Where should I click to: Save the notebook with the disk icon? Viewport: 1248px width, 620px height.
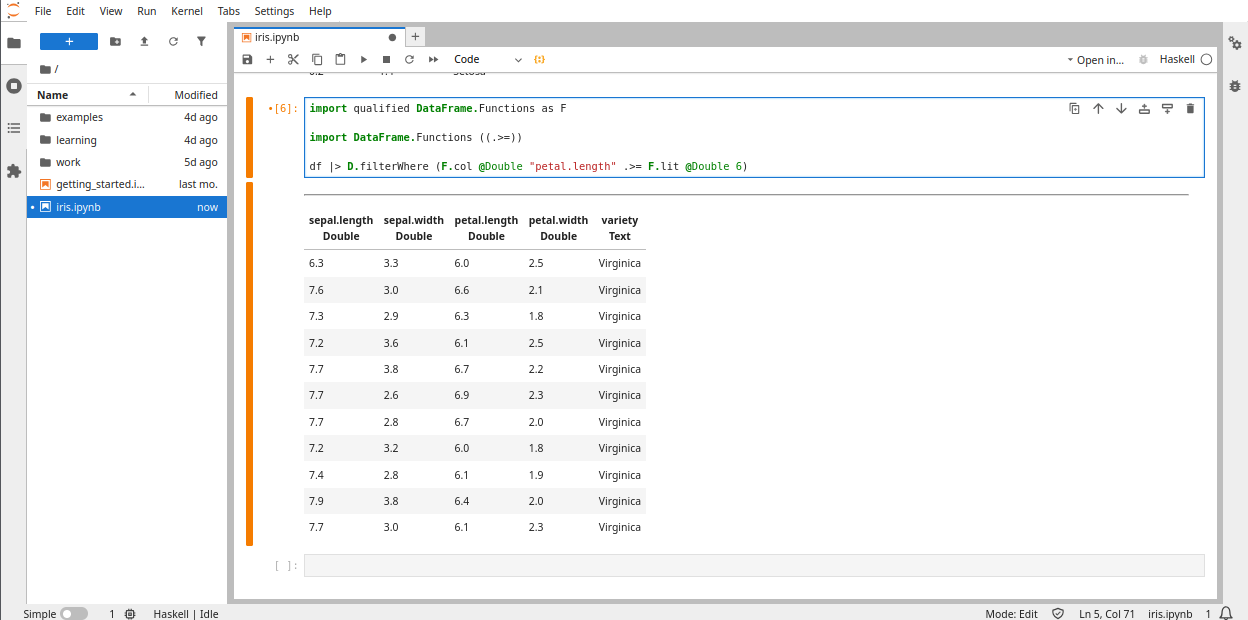247,60
